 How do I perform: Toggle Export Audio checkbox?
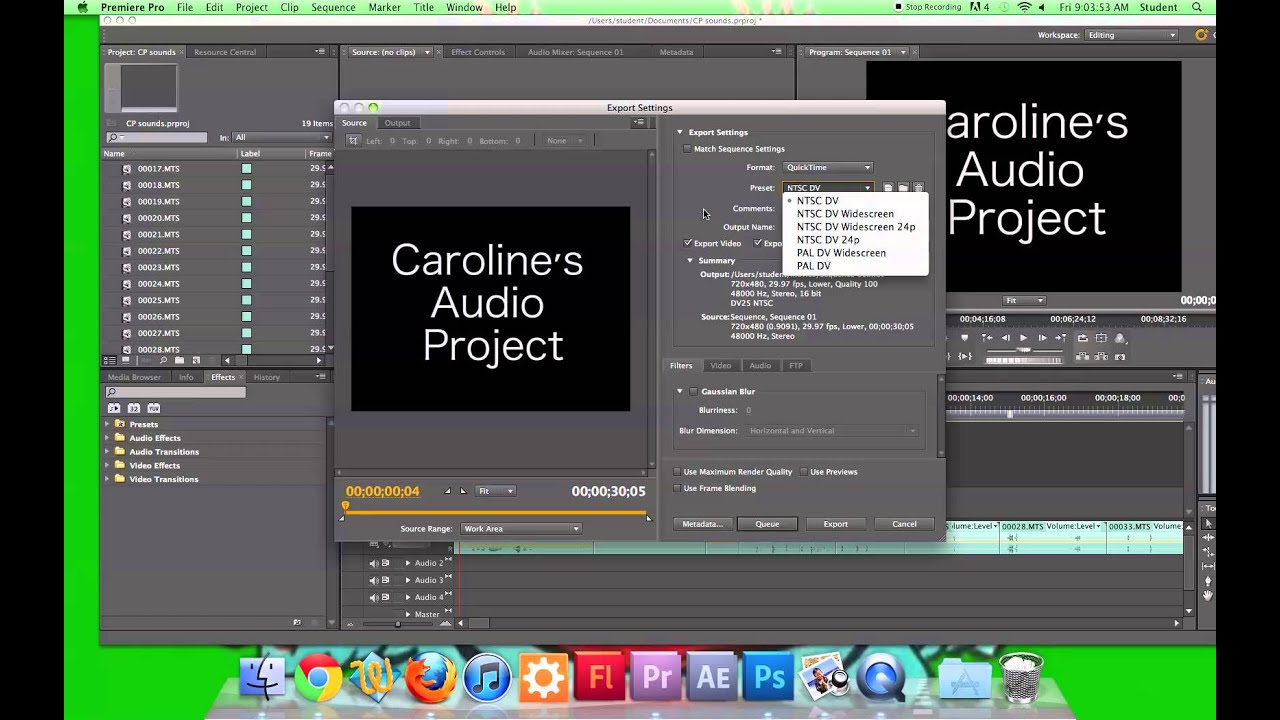click(x=758, y=243)
